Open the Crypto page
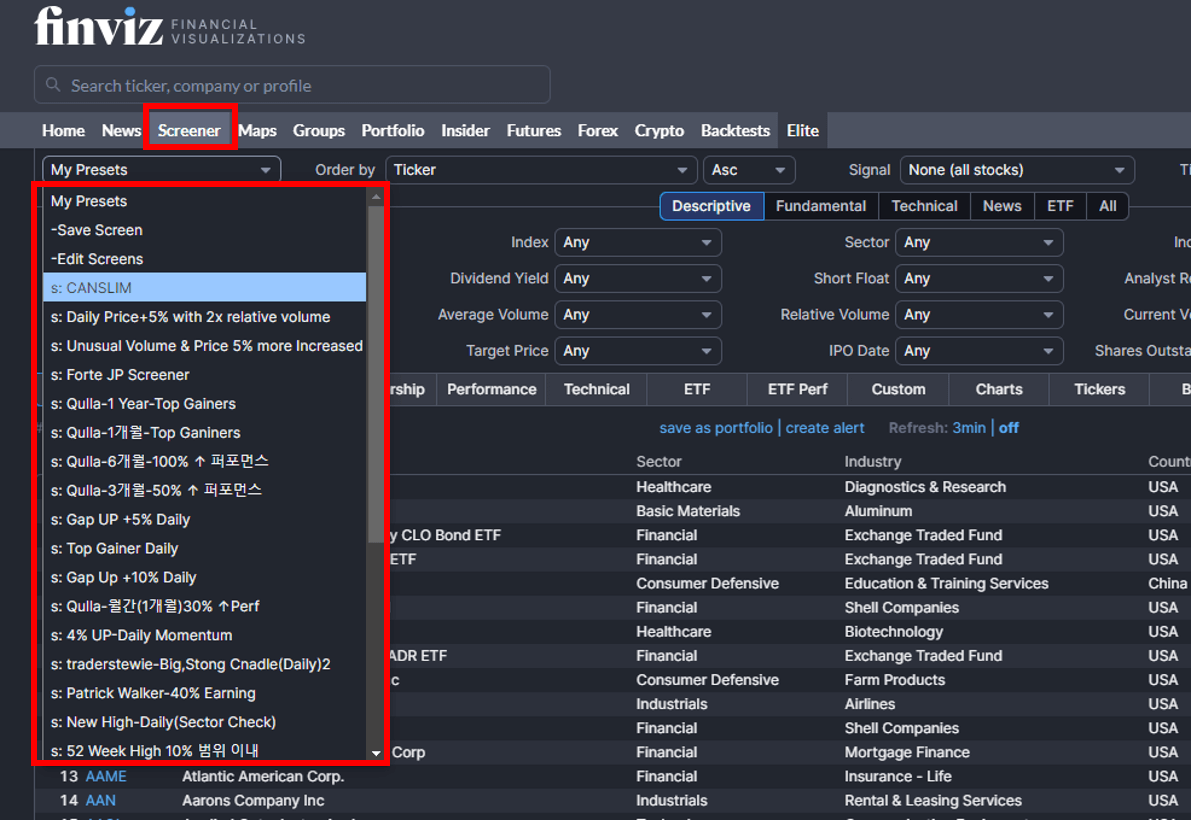The width and height of the screenshot is (1191, 820). 659,131
